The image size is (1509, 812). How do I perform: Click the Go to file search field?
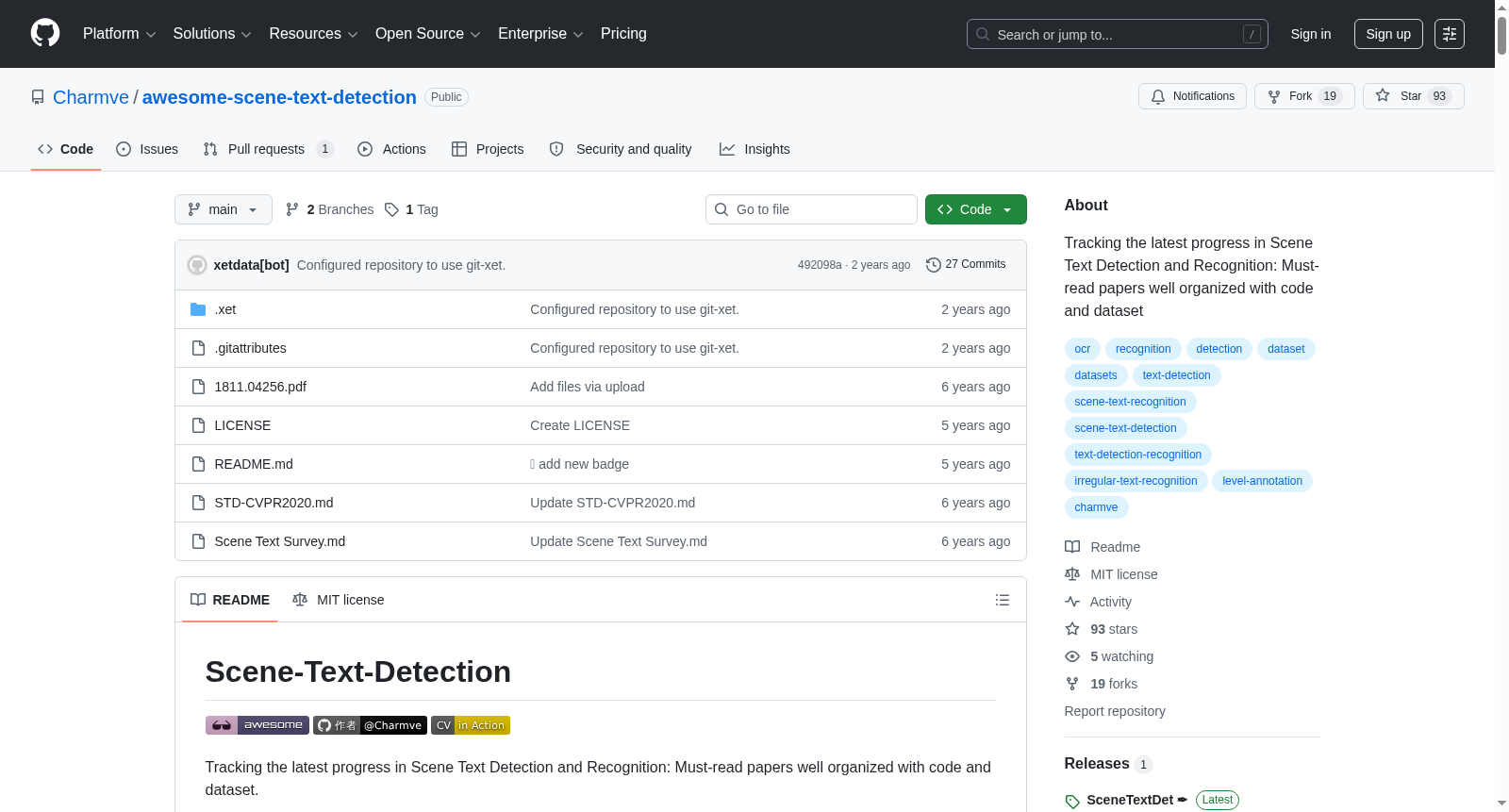point(811,209)
